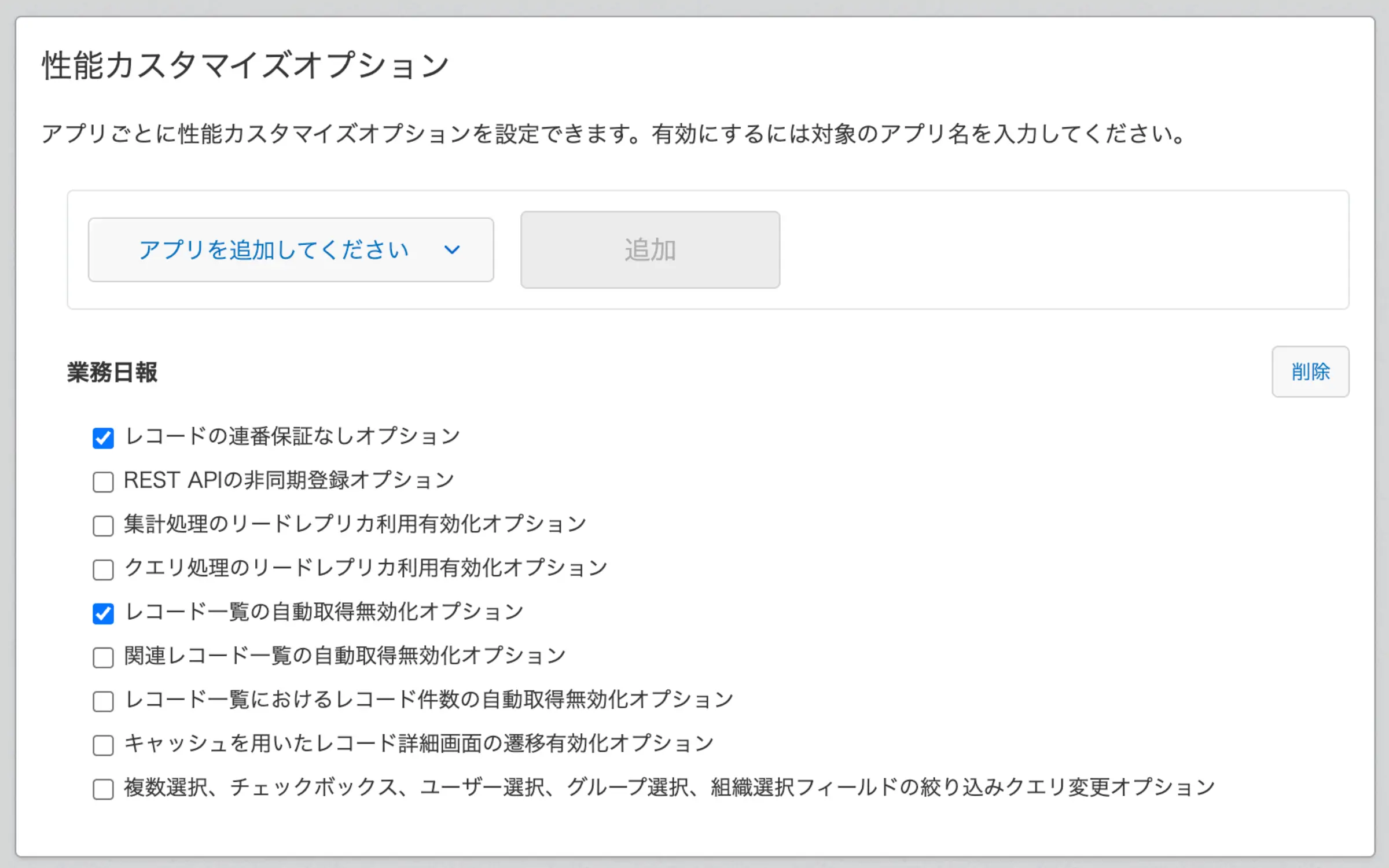Enable the レコード件数の自動取得無効化オプション checkbox
The height and width of the screenshot is (868, 1389).
tap(103, 701)
